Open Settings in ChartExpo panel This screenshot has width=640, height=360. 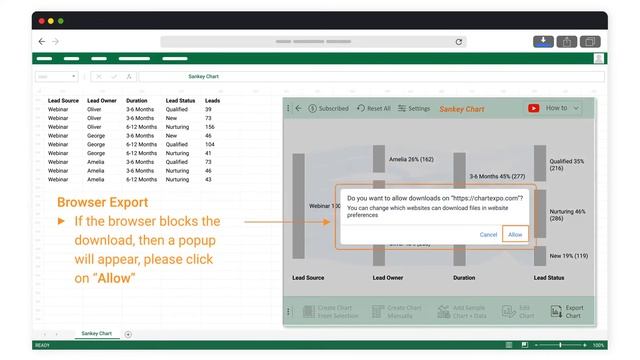click(414, 108)
